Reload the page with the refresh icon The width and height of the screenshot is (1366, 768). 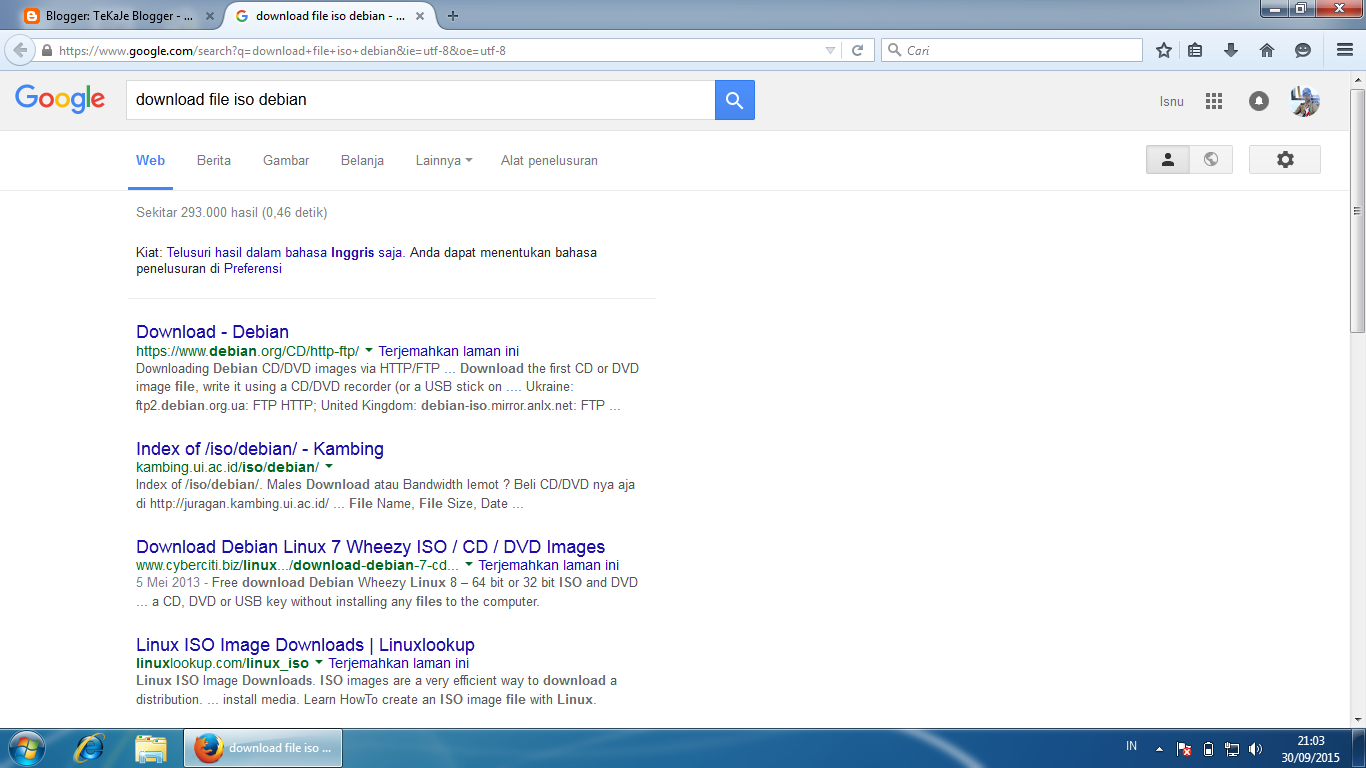(857, 50)
